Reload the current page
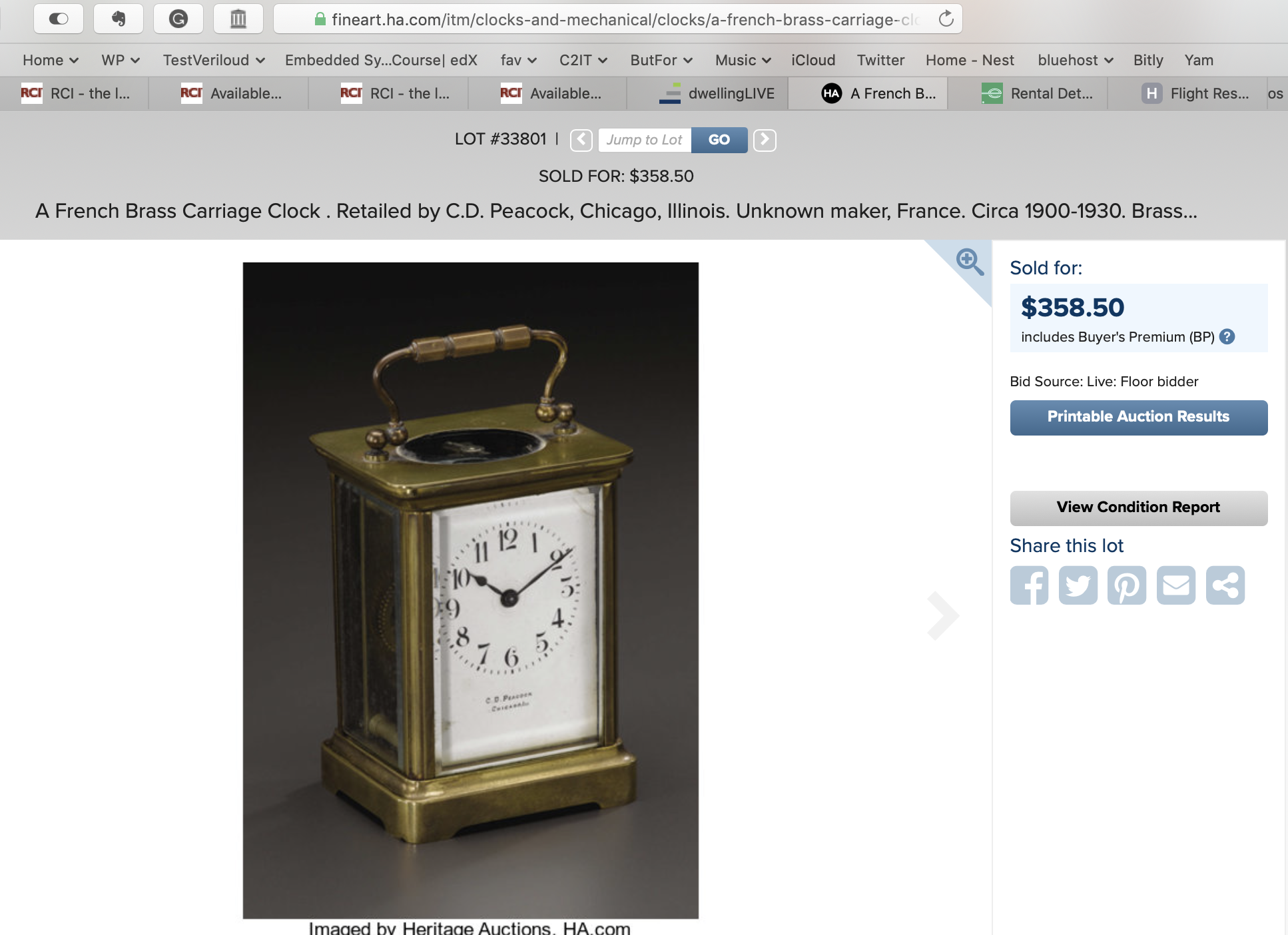1288x935 pixels. [946, 19]
